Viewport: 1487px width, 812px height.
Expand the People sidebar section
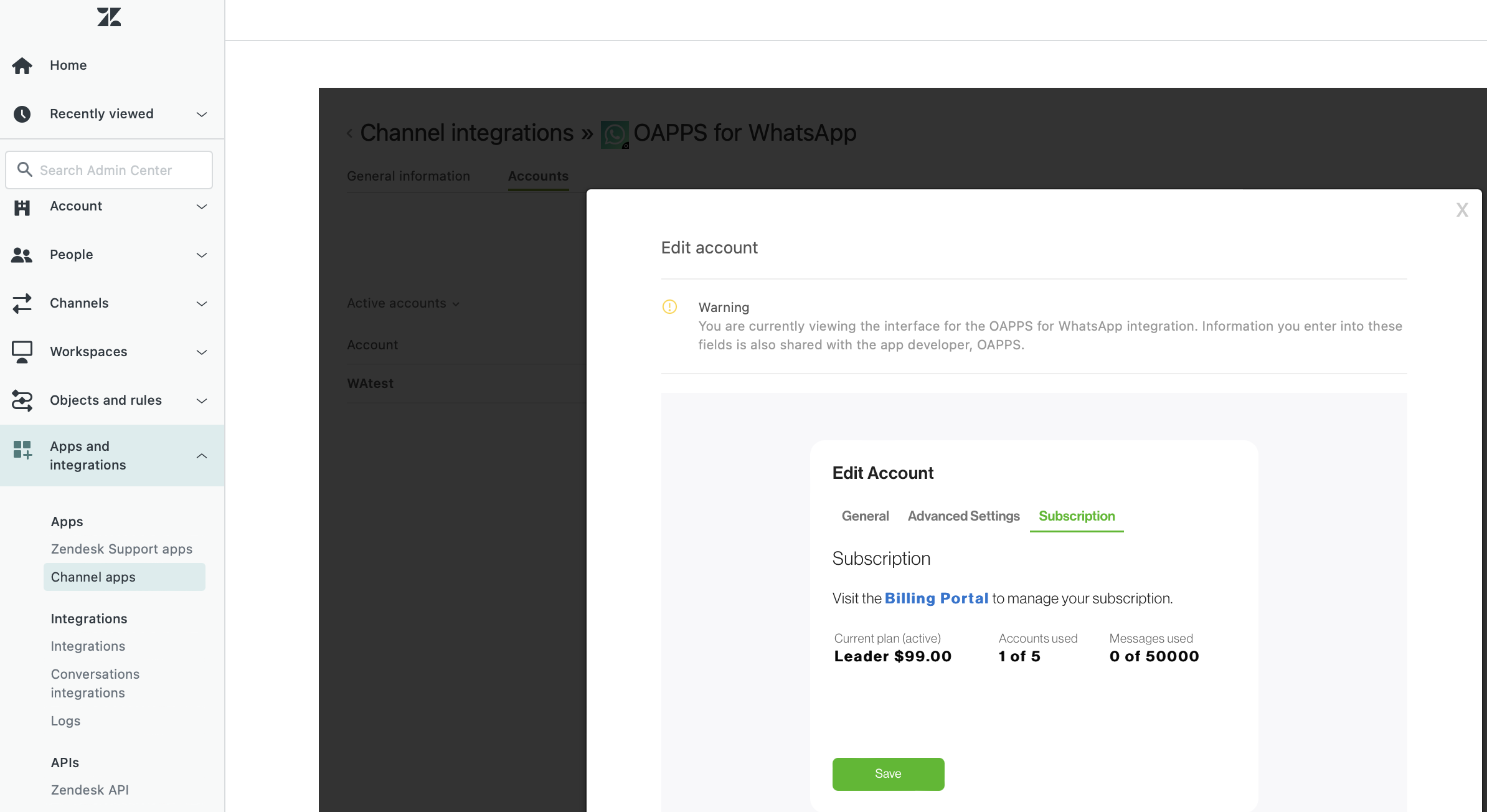click(201, 255)
